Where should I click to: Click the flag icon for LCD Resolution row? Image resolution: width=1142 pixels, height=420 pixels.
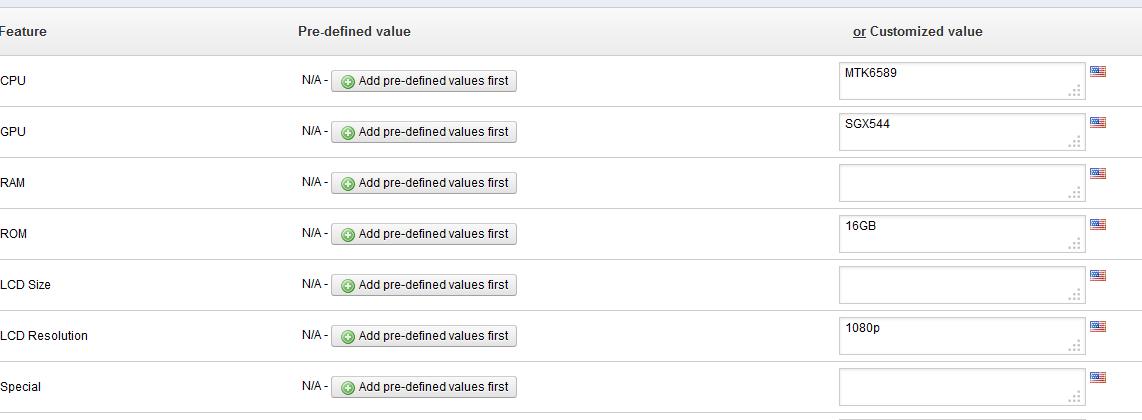pos(1097,327)
